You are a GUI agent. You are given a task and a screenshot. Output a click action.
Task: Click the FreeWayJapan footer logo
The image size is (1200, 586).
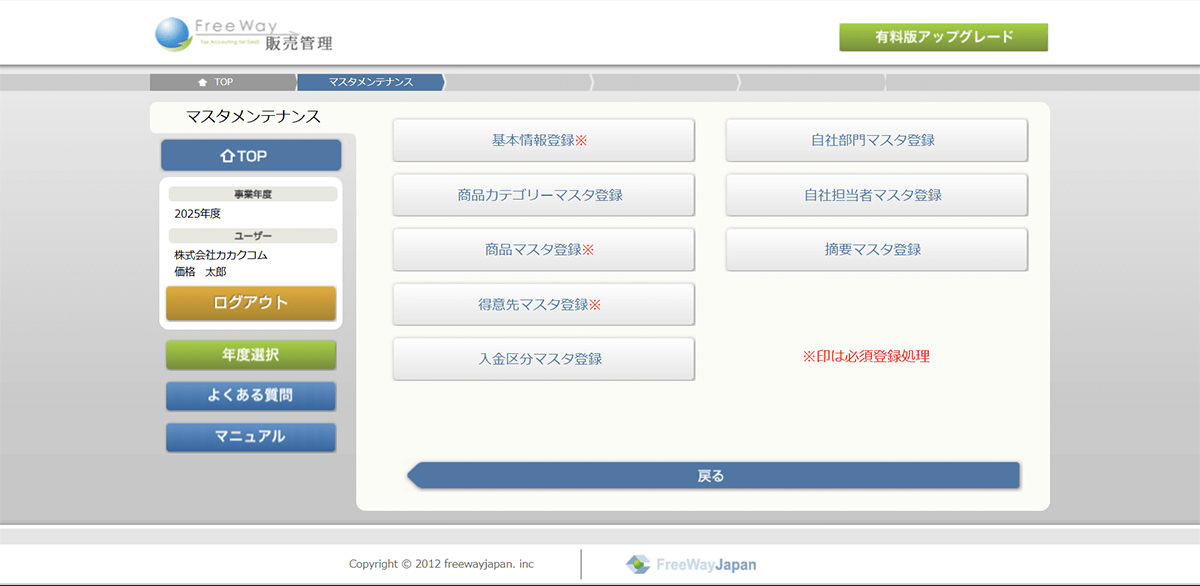point(691,565)
